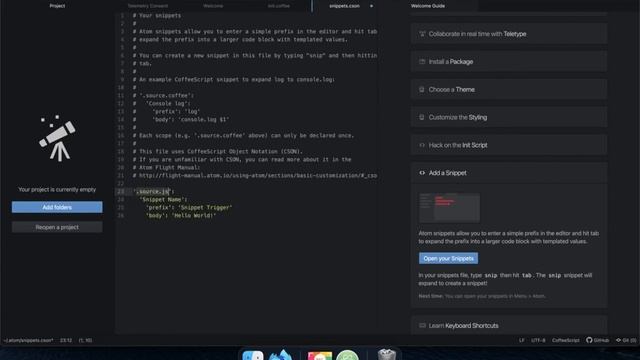Click line number 23 in the gutter
Viewport: 640px width, 360px height.
coord(120,191)
